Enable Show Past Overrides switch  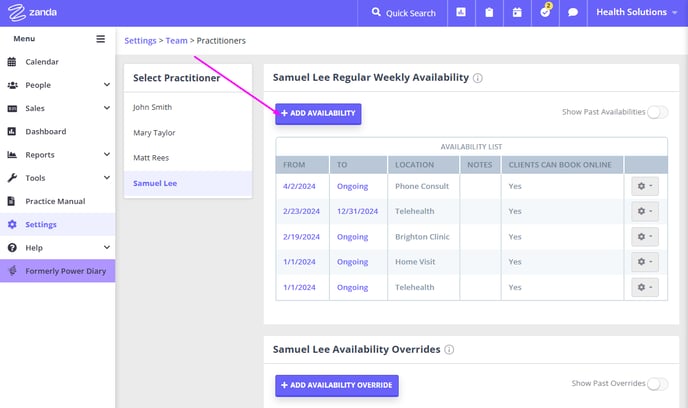[x=657, y=384]
